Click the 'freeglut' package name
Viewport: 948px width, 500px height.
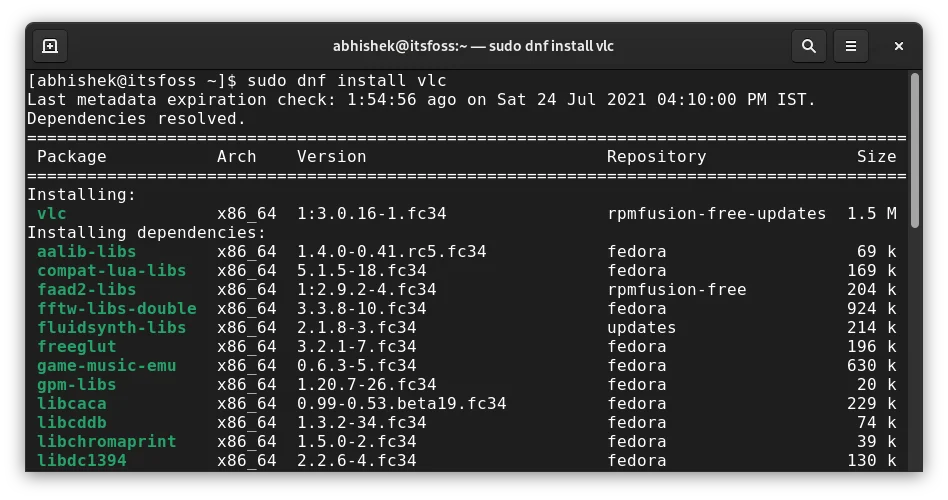click(x=76, y=346)
